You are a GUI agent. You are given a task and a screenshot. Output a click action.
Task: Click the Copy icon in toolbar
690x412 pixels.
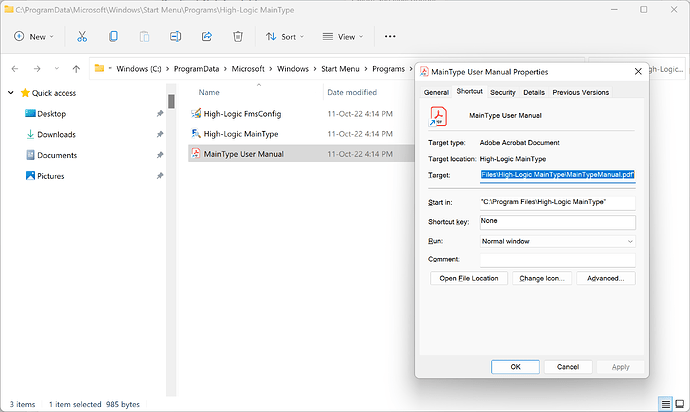point(113,36)
